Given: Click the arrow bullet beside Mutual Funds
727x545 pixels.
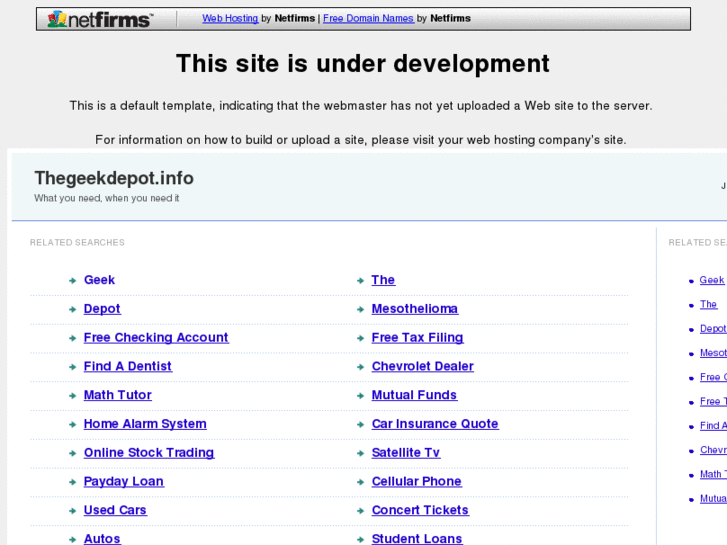Looking at the screenshot, I should [x=360, y=396].
